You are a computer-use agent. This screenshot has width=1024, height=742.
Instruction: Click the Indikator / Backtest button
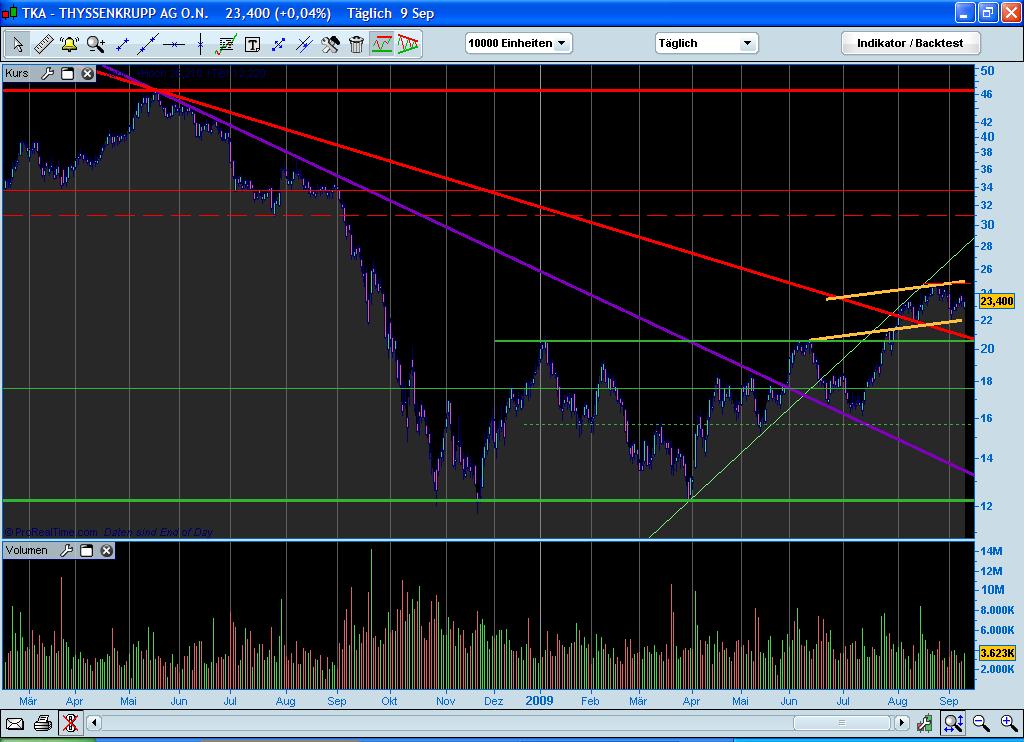click(x=910, y=43)
